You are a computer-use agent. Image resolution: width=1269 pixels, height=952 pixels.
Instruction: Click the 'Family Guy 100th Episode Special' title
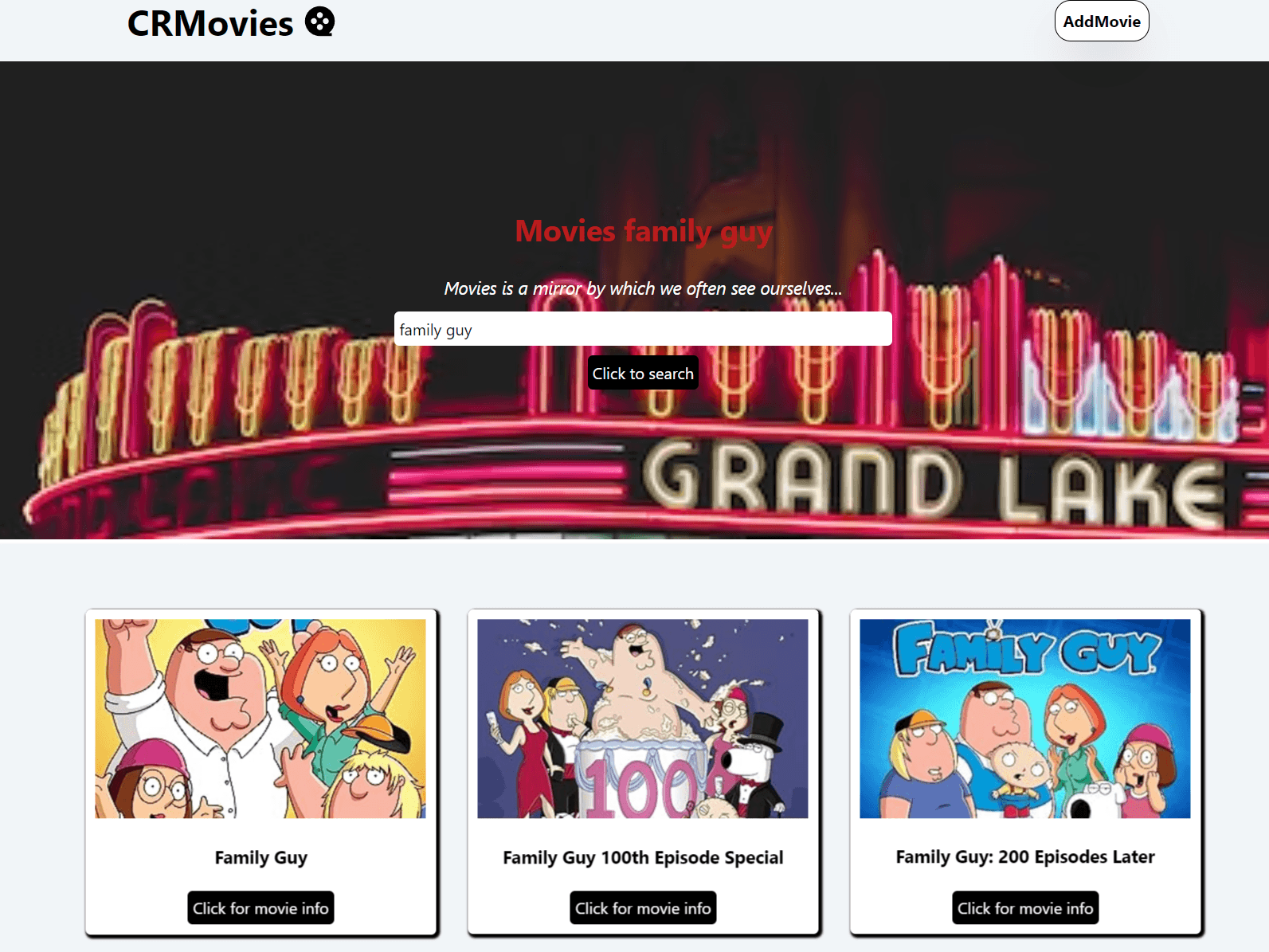643,857
